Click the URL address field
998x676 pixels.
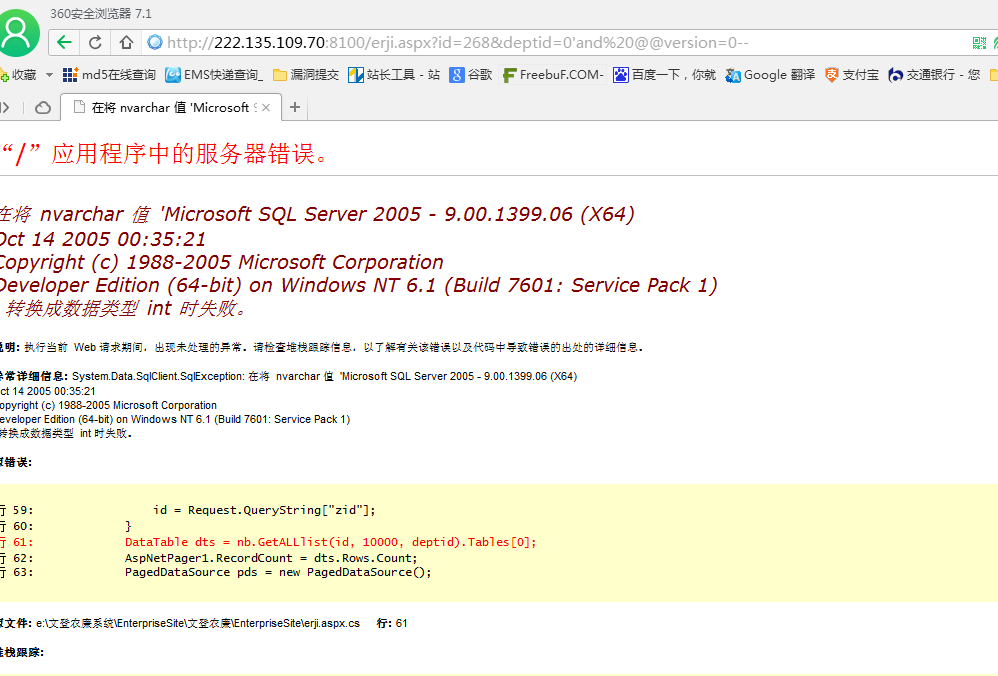point(458,43)
